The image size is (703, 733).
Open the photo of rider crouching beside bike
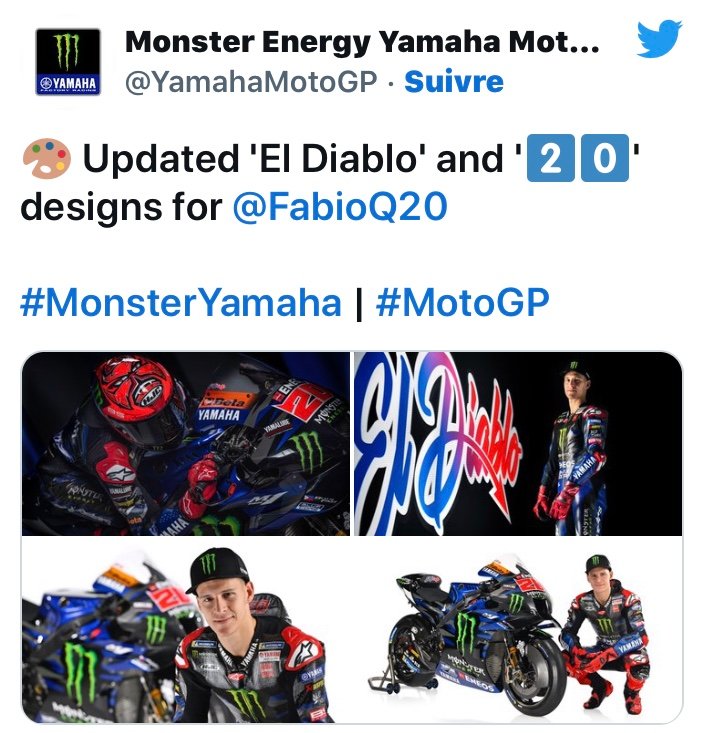click(518, 630)
